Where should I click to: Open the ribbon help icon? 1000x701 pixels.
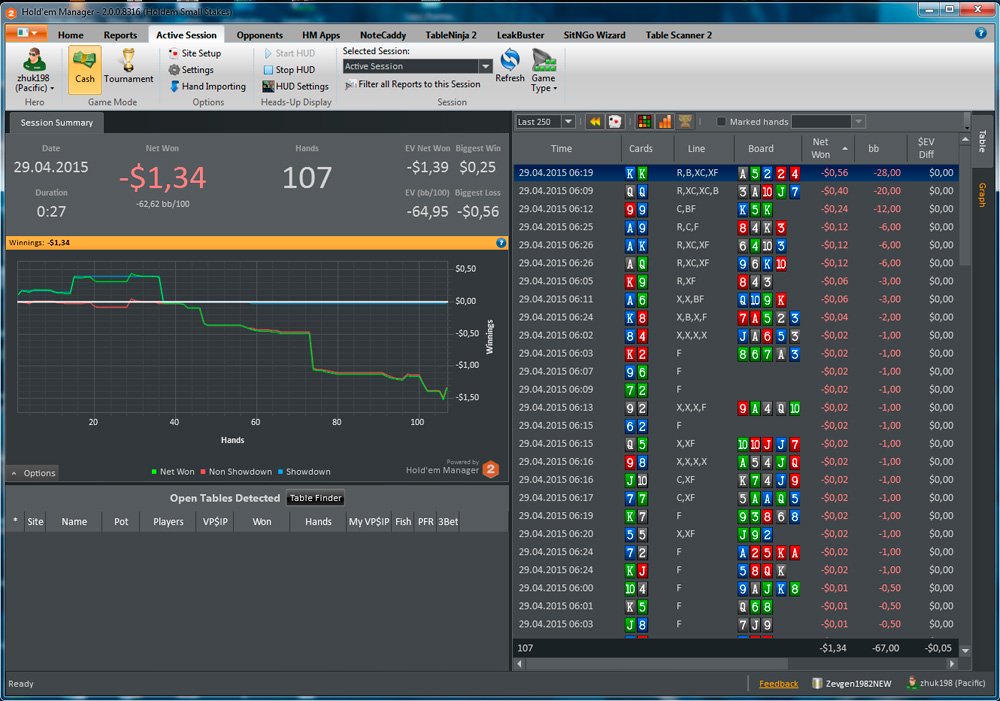[981, 33]
